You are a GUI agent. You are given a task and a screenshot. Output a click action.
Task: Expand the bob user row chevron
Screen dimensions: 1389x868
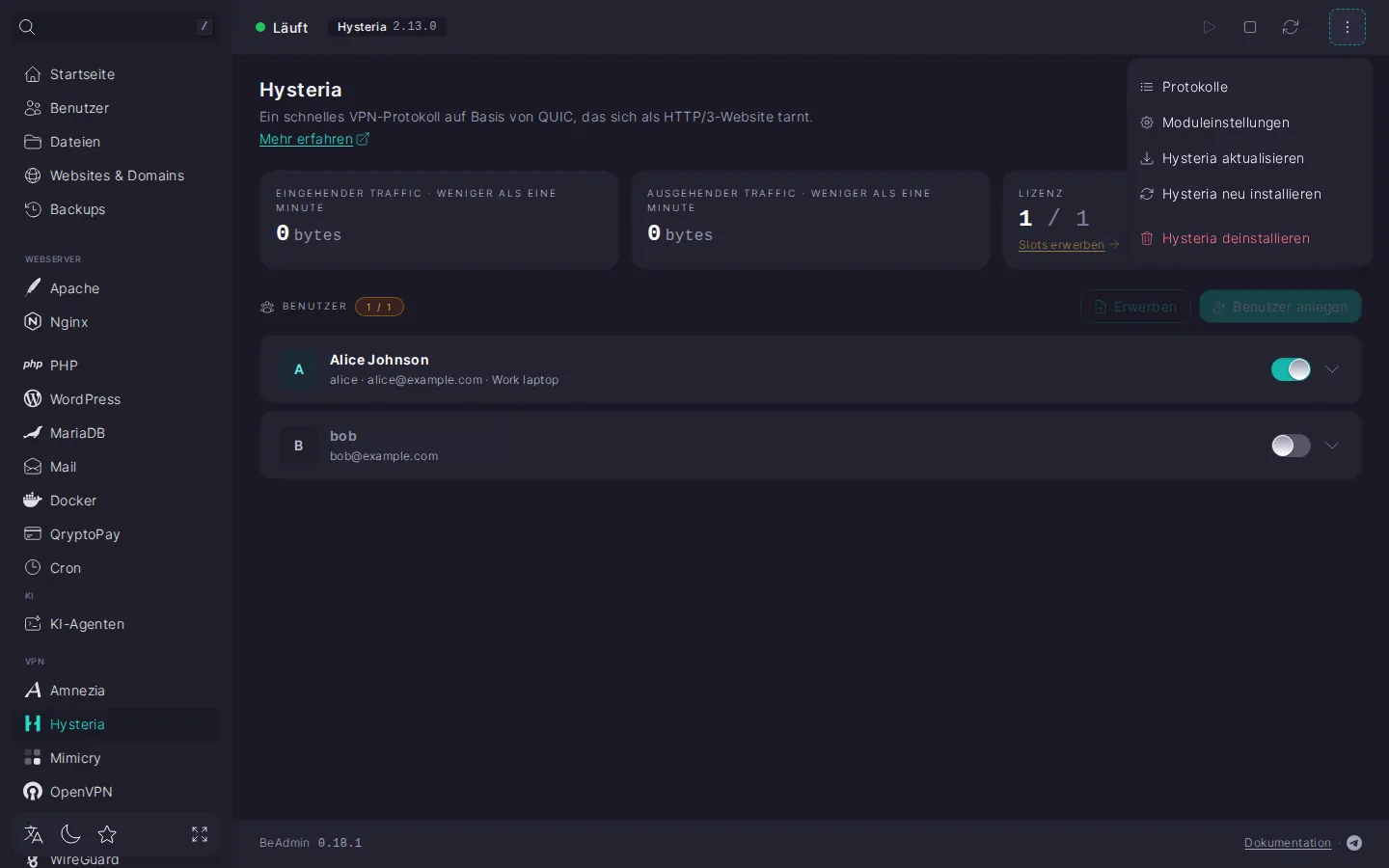(1332, 446)
